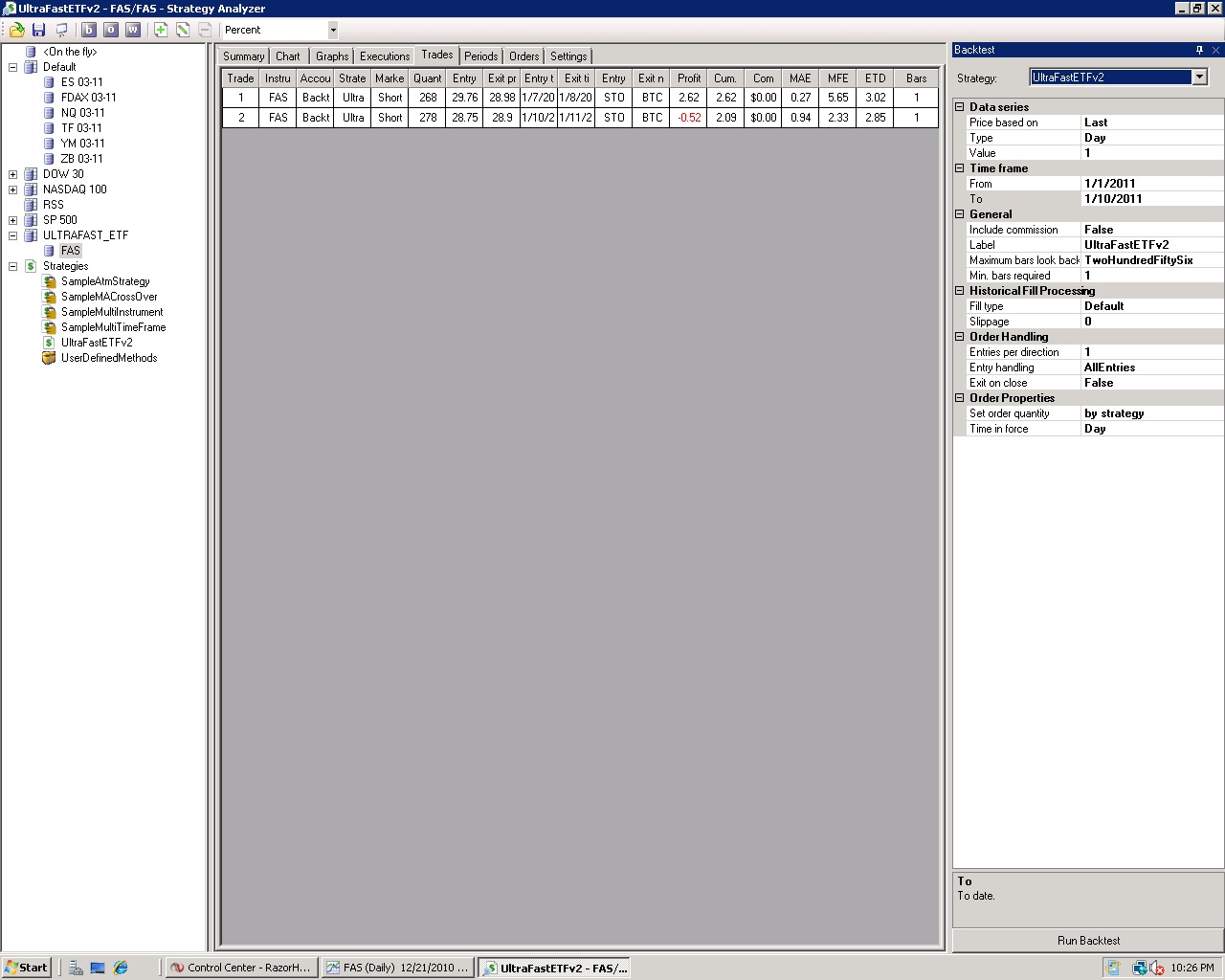This screenshot has height=980, width=1225.
Task: Click the open folder toolbar icon
Action: click(x=17, y=30)
